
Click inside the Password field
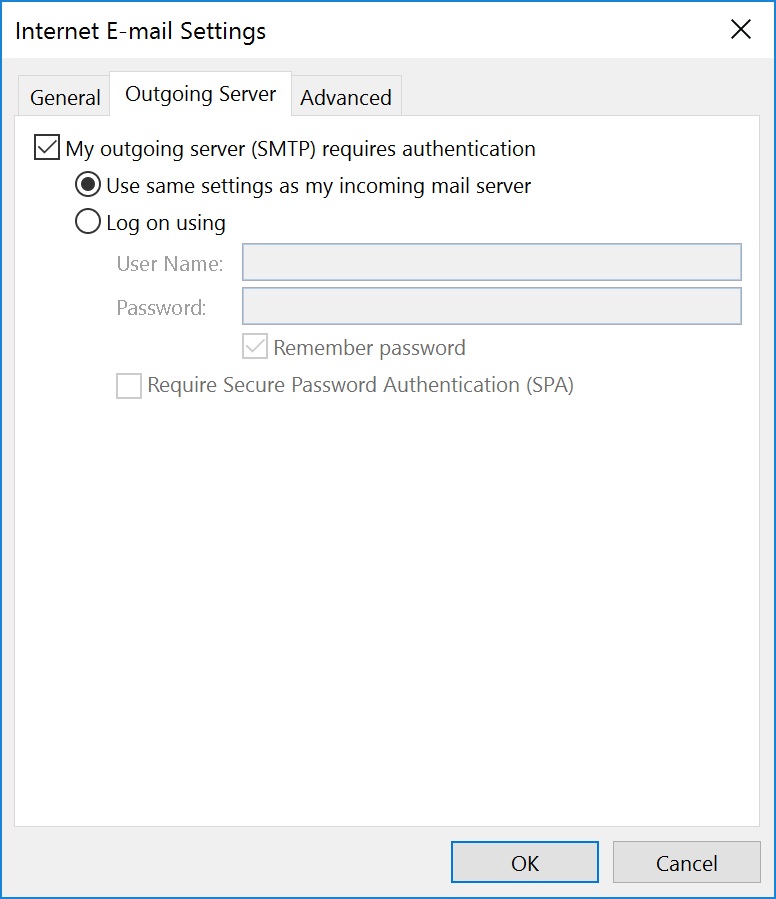coord(490,307)
